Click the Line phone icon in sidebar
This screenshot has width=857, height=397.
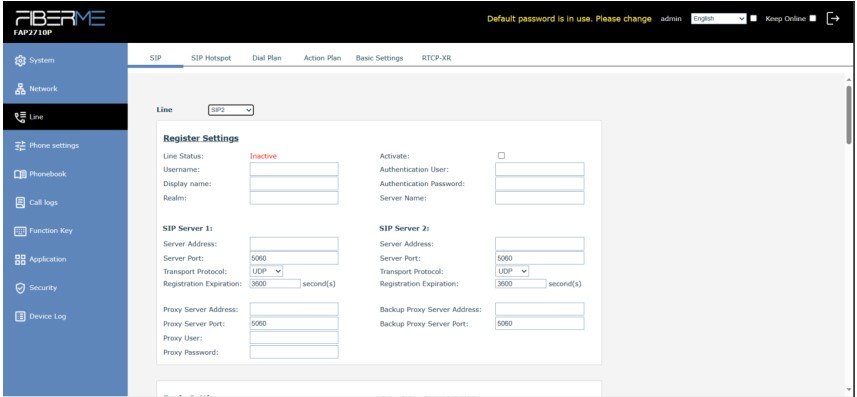point(20,117)
